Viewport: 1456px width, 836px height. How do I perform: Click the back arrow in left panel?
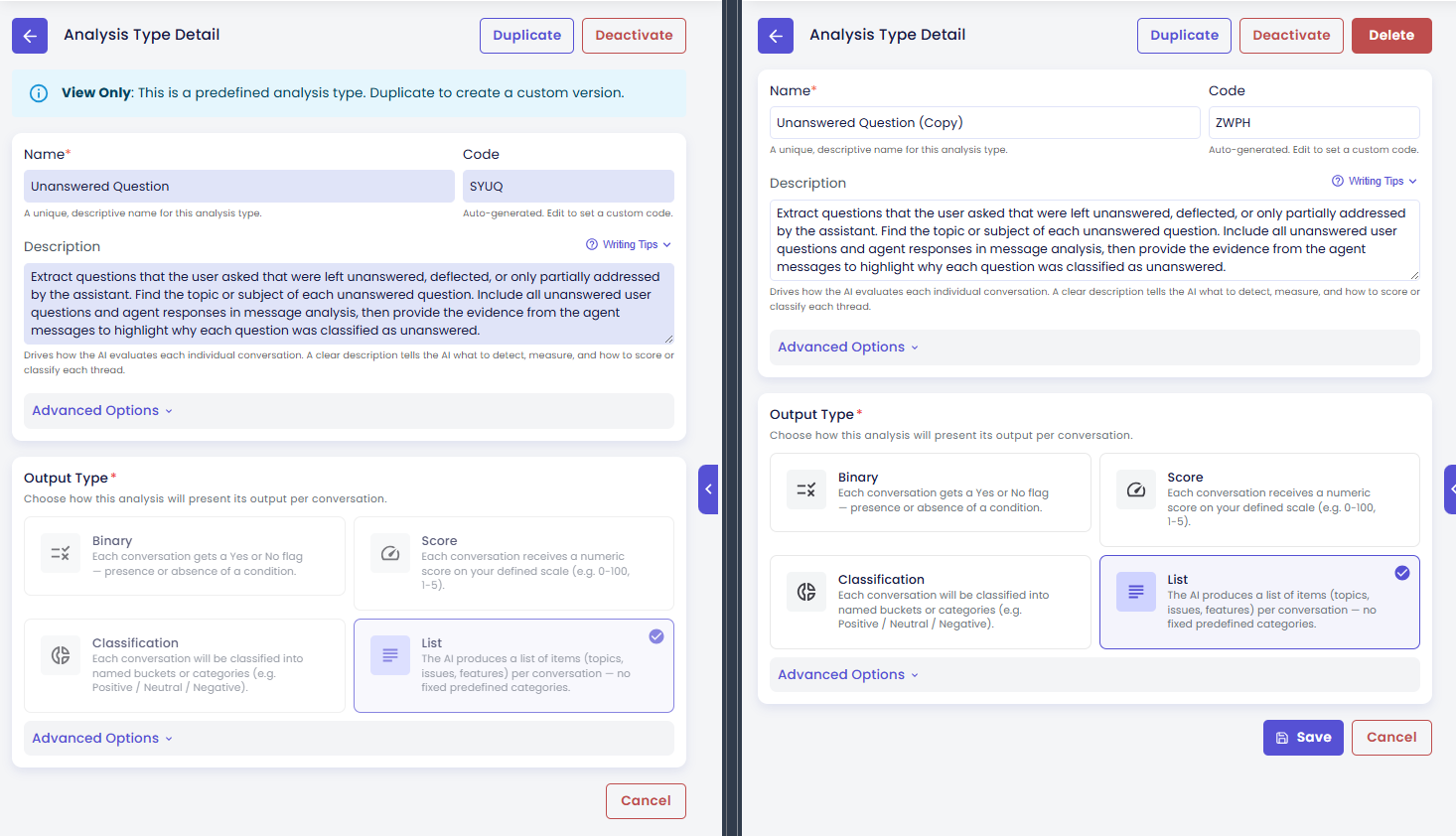30,36
